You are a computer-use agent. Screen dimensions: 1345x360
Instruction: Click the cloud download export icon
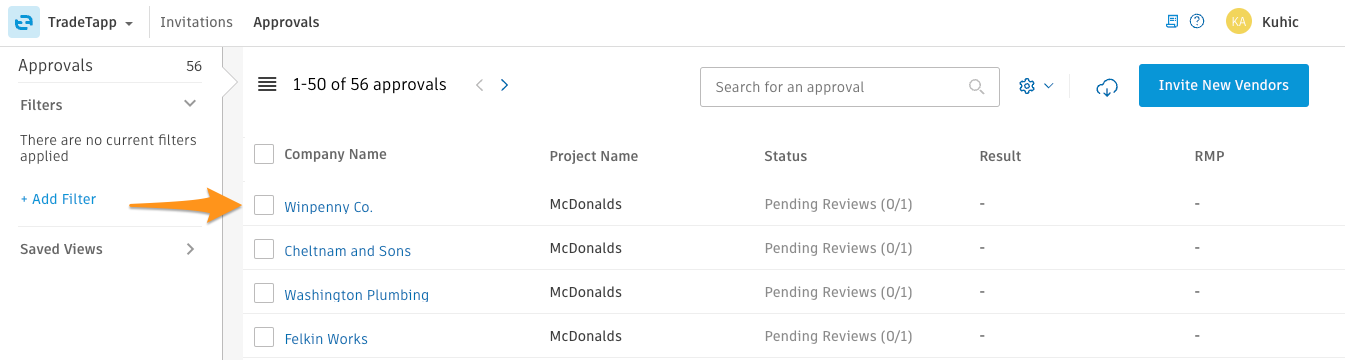(1107, 87)
